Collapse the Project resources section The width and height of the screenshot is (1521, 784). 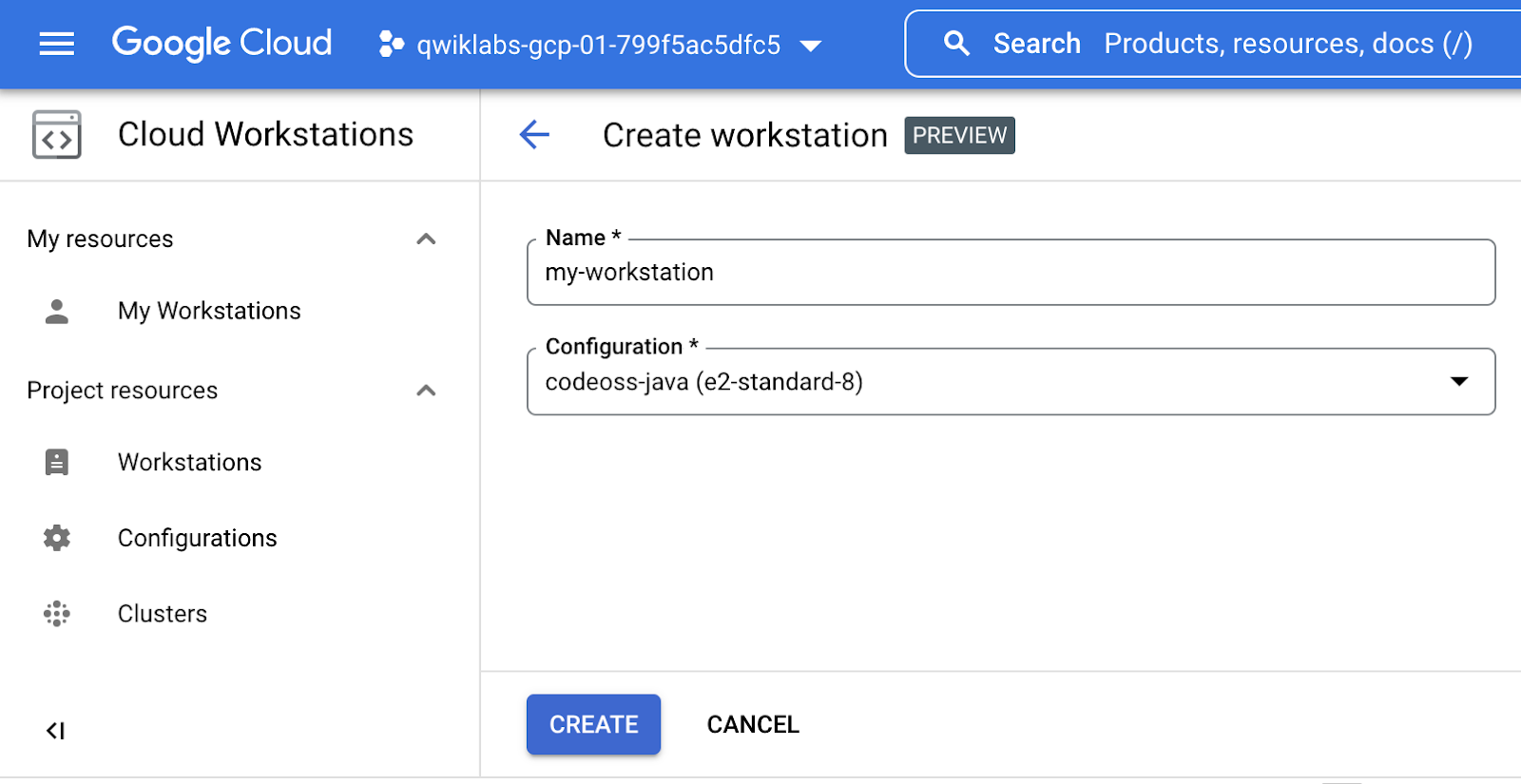pyautogui.click(x=426, y=391)
